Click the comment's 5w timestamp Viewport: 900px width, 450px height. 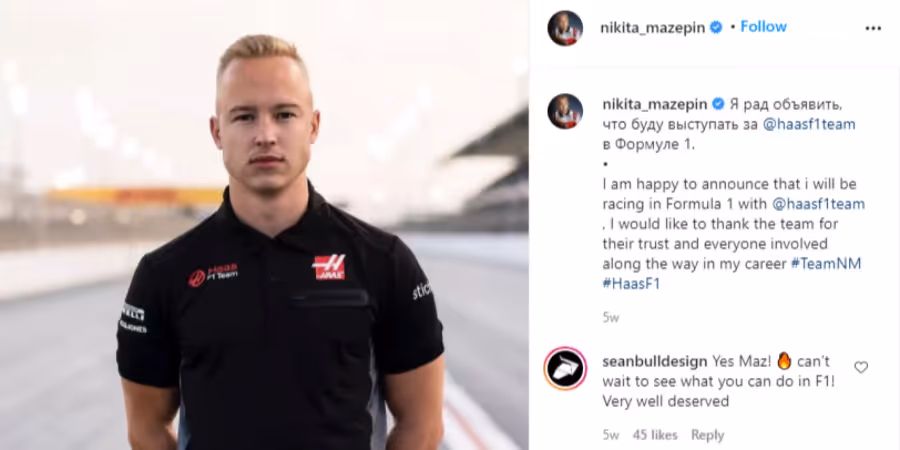[x=611, y=435]
